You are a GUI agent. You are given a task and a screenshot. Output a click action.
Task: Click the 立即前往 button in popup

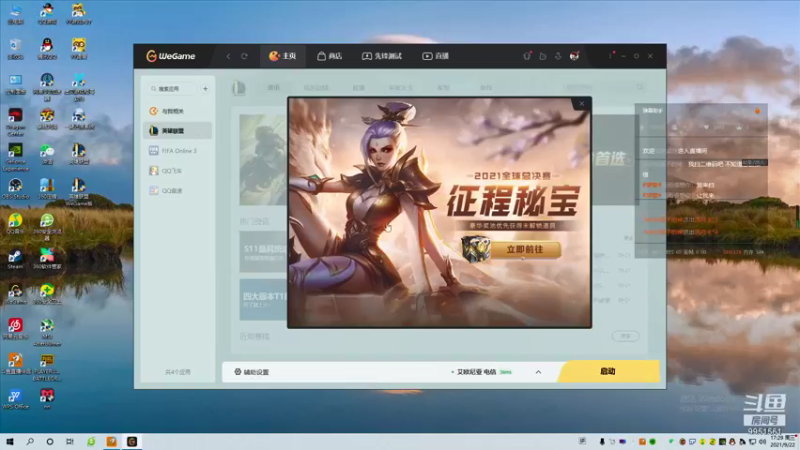tap(525, 249)
